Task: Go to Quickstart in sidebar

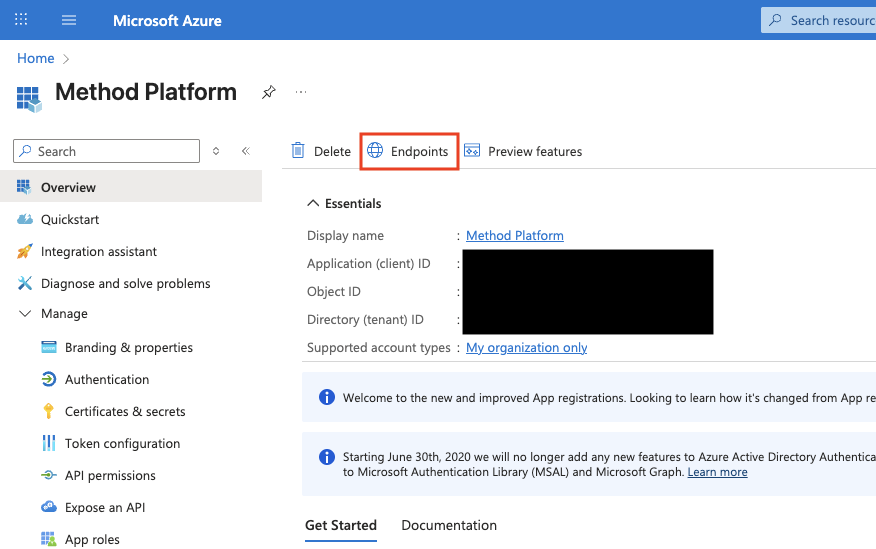Action: coord(70,219)
